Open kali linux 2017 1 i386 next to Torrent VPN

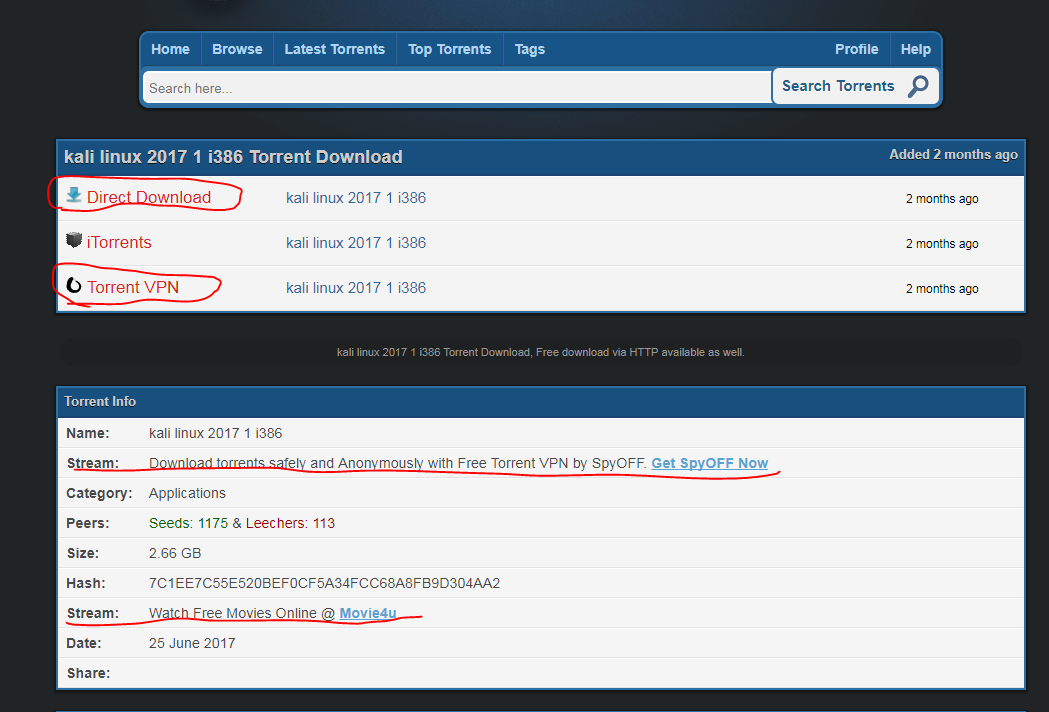356,287
